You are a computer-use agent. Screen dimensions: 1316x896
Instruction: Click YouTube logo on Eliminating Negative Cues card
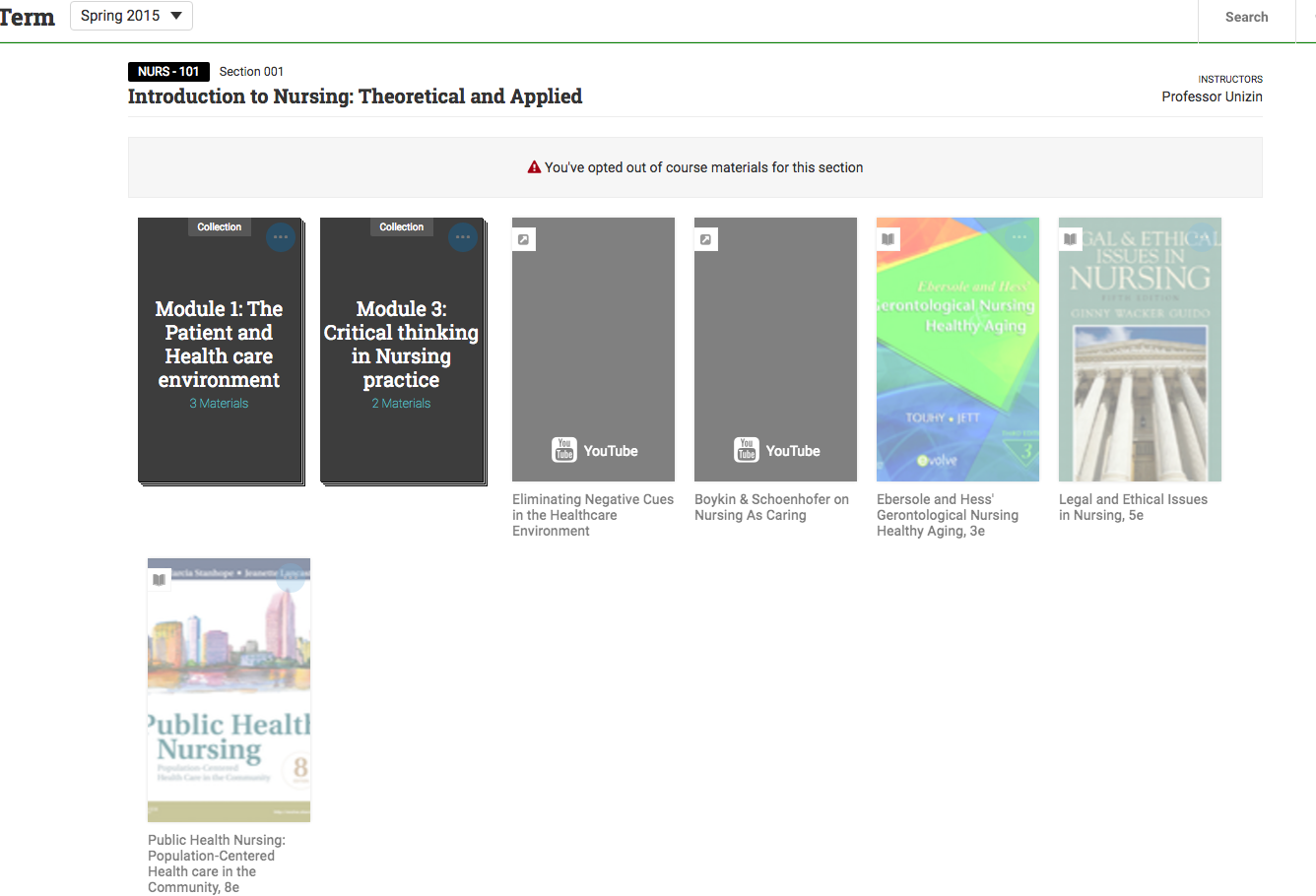564,450
